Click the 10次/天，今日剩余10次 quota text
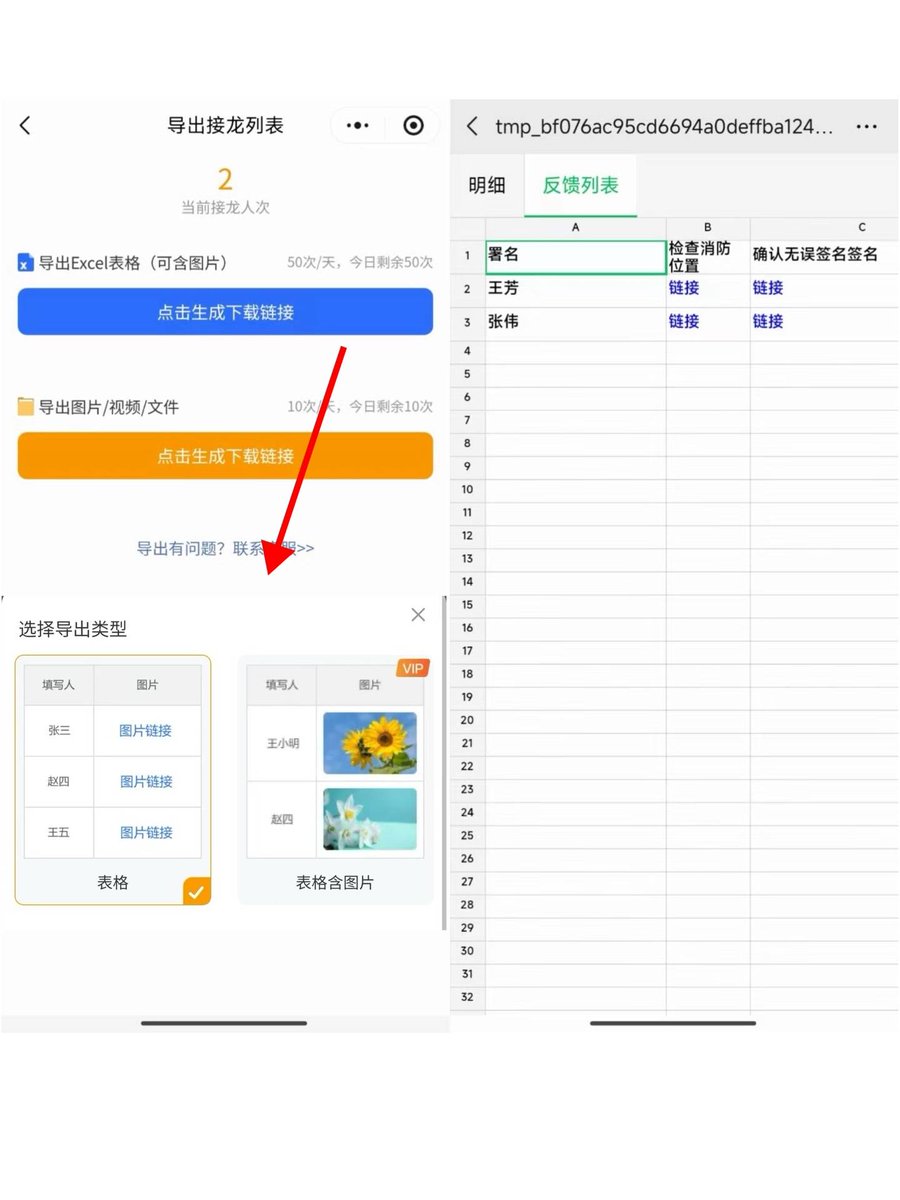The image size is (900, 1200). click(360, 407)
